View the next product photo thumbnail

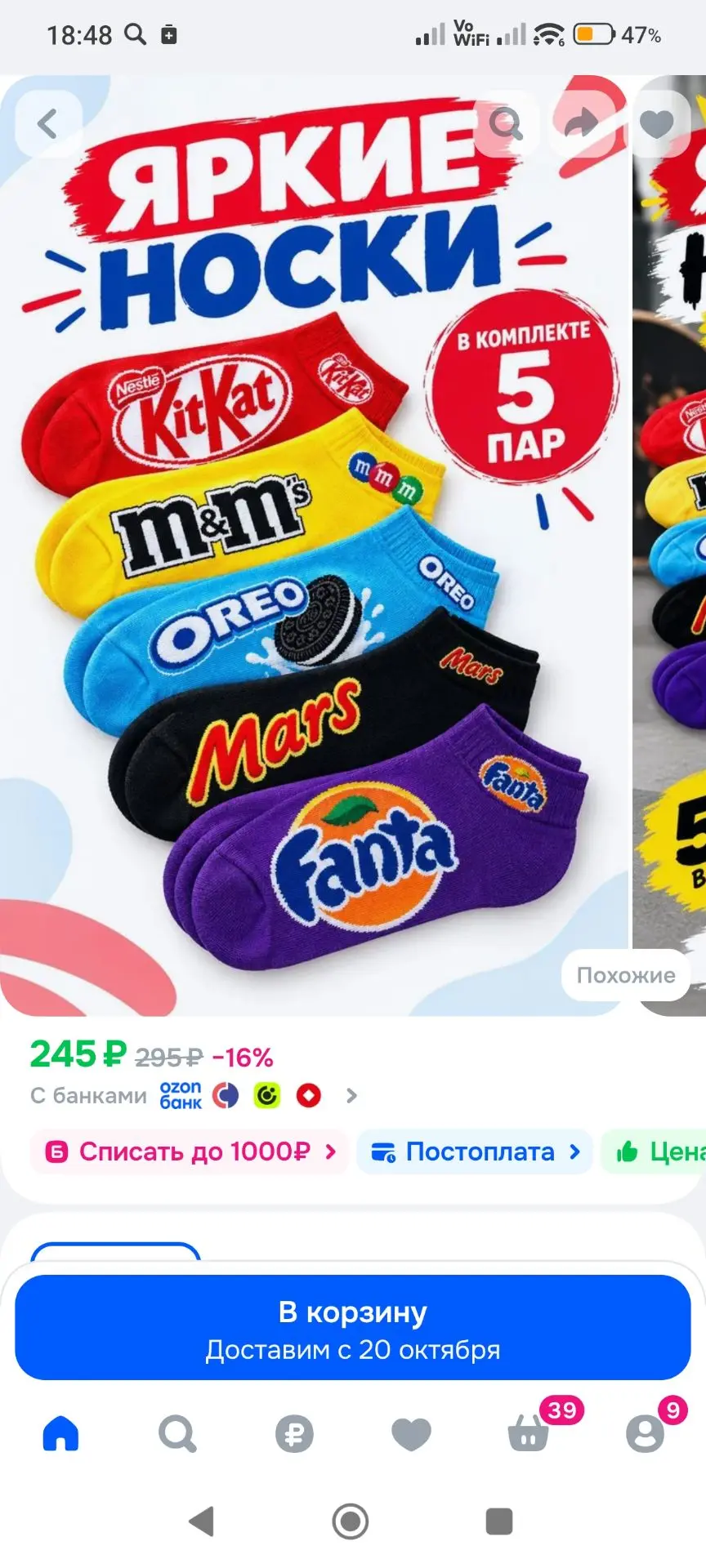pos(670,546)
